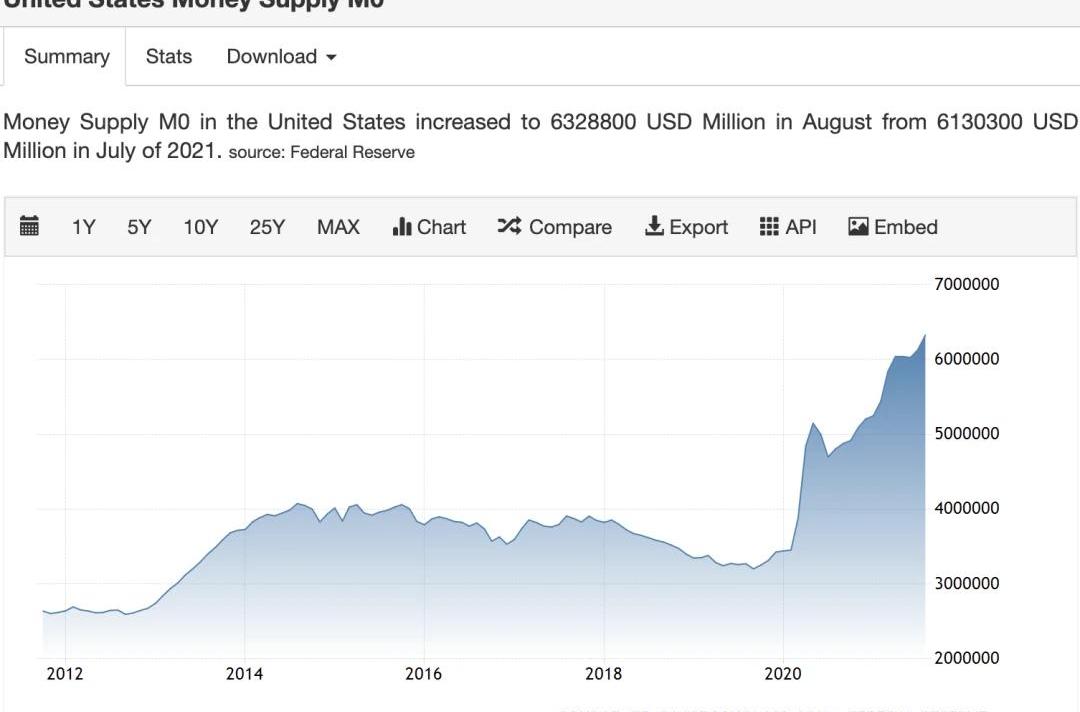Screen dimensions: 1080x712
Task: Click the Federal Reserve source text
Action: click(352, 153)
